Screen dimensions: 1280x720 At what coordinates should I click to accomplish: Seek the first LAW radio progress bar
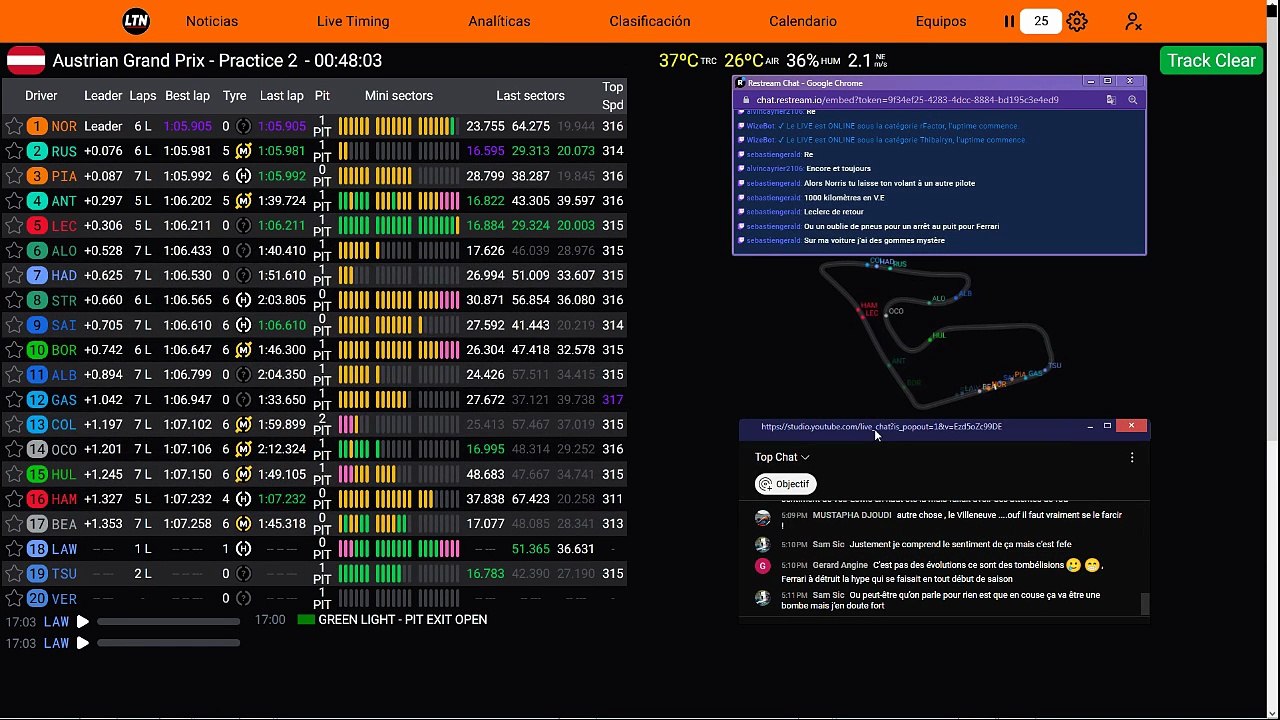[169, 622]
